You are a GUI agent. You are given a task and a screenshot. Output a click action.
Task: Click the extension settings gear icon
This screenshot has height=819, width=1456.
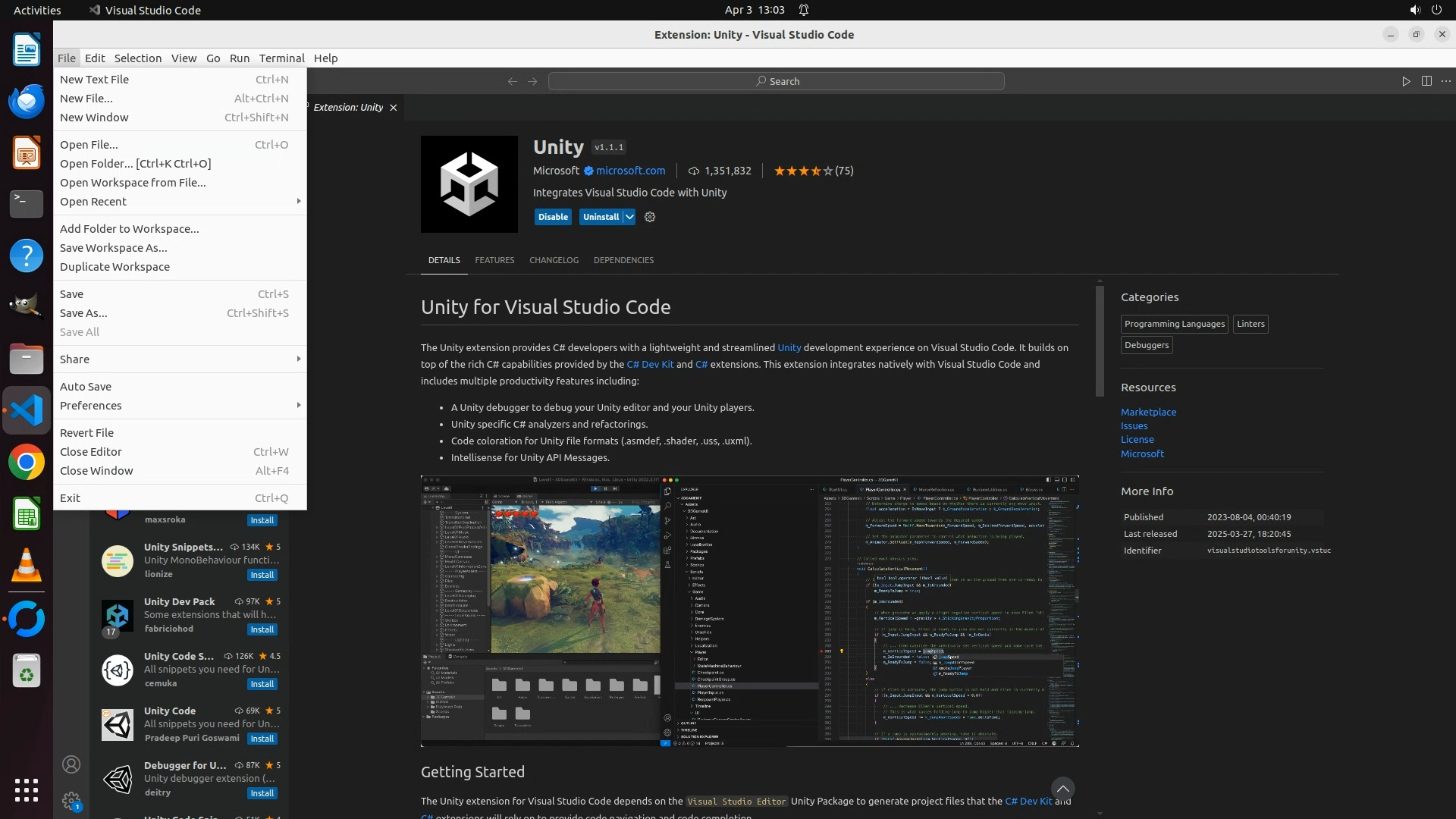(x=650, y=217)
